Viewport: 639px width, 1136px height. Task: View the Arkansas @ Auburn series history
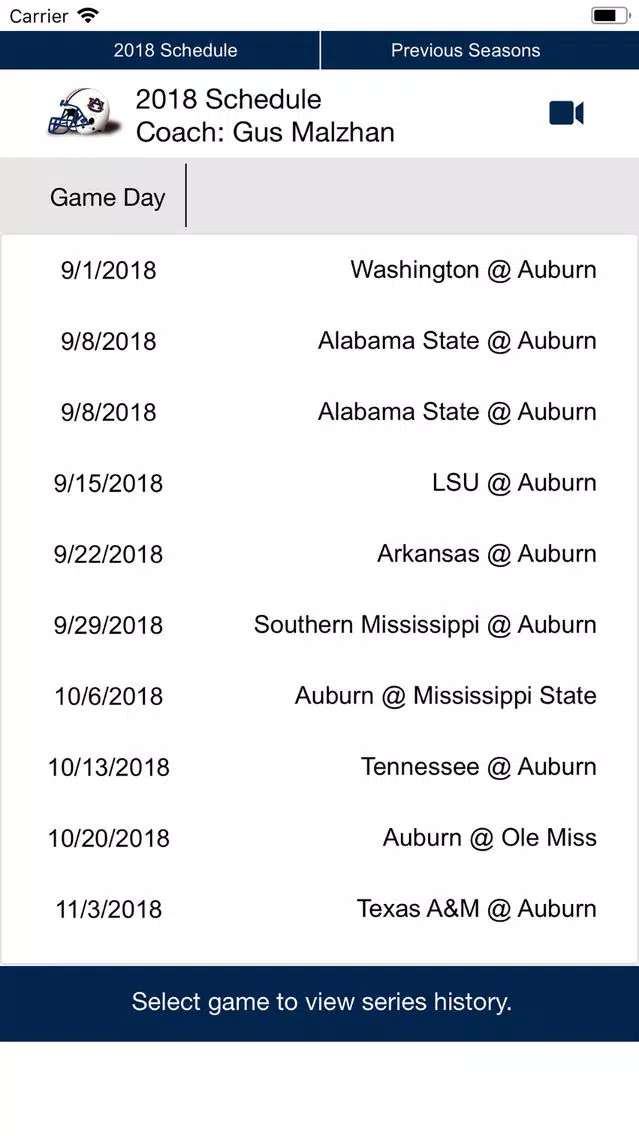320,554
